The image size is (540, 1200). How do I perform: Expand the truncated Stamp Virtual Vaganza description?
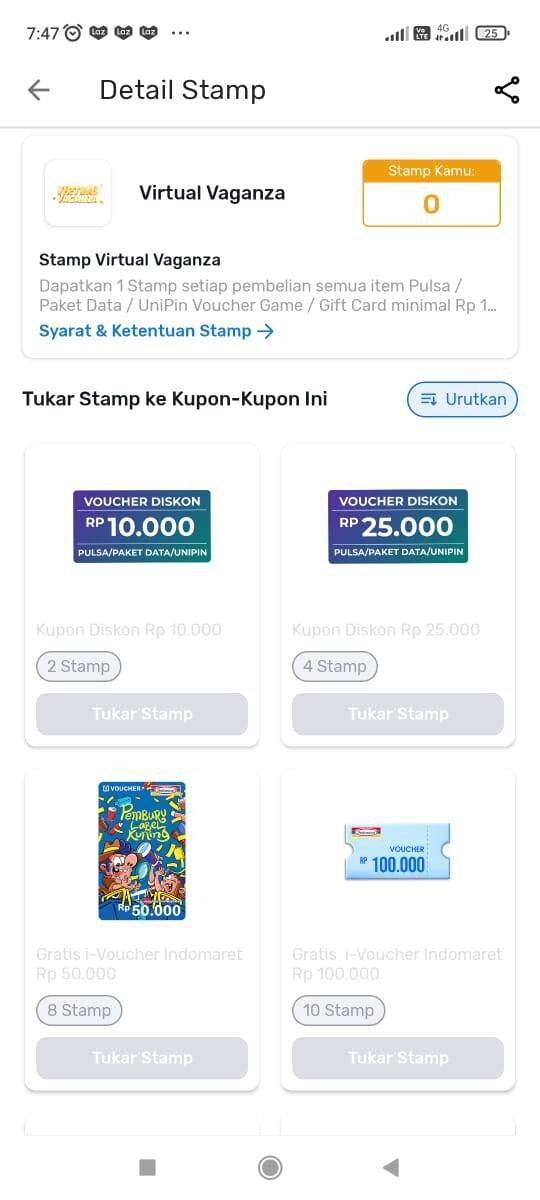[x=268, y=296]
